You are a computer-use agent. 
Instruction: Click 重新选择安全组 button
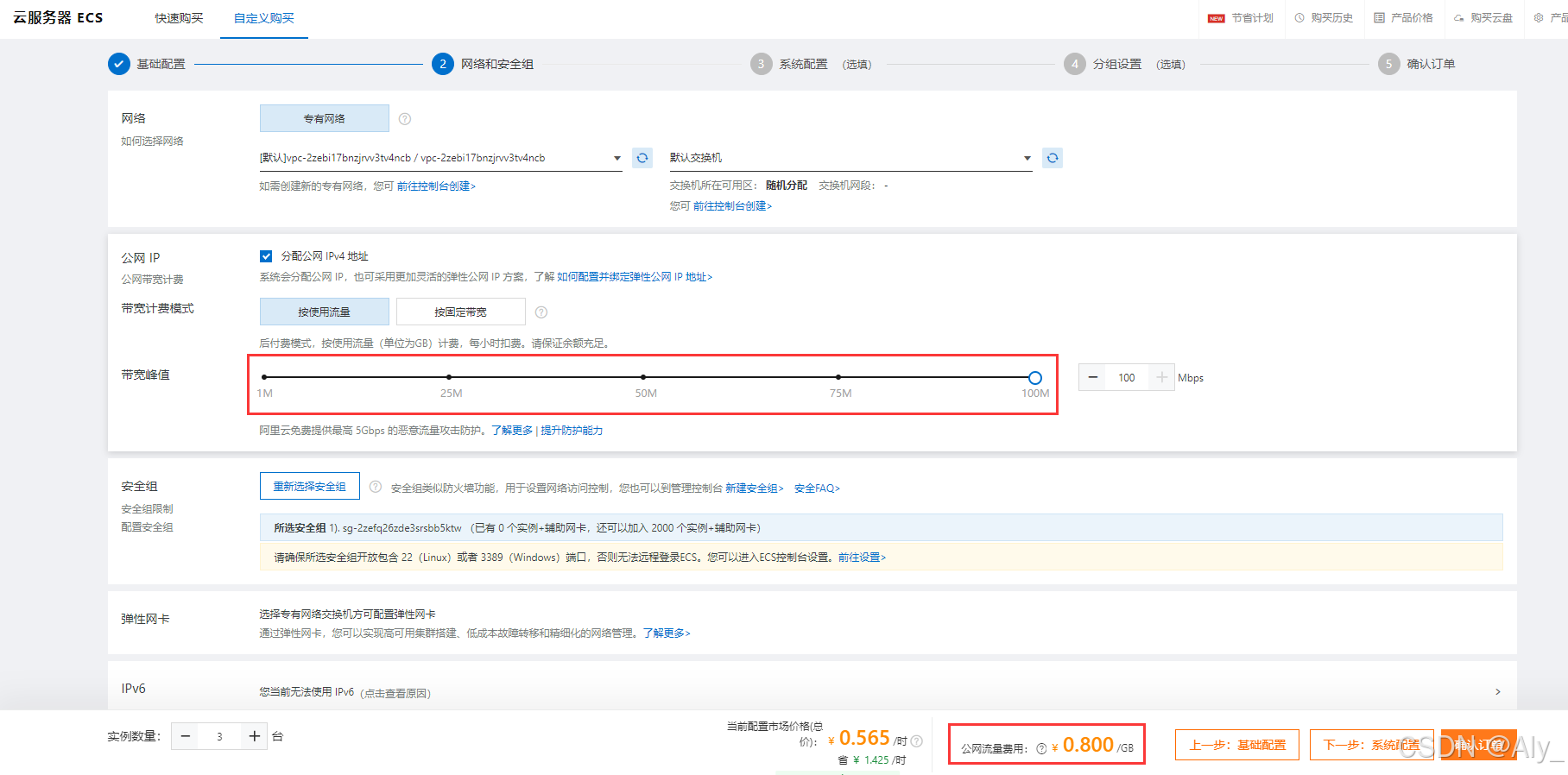click(x=310, y=486)
